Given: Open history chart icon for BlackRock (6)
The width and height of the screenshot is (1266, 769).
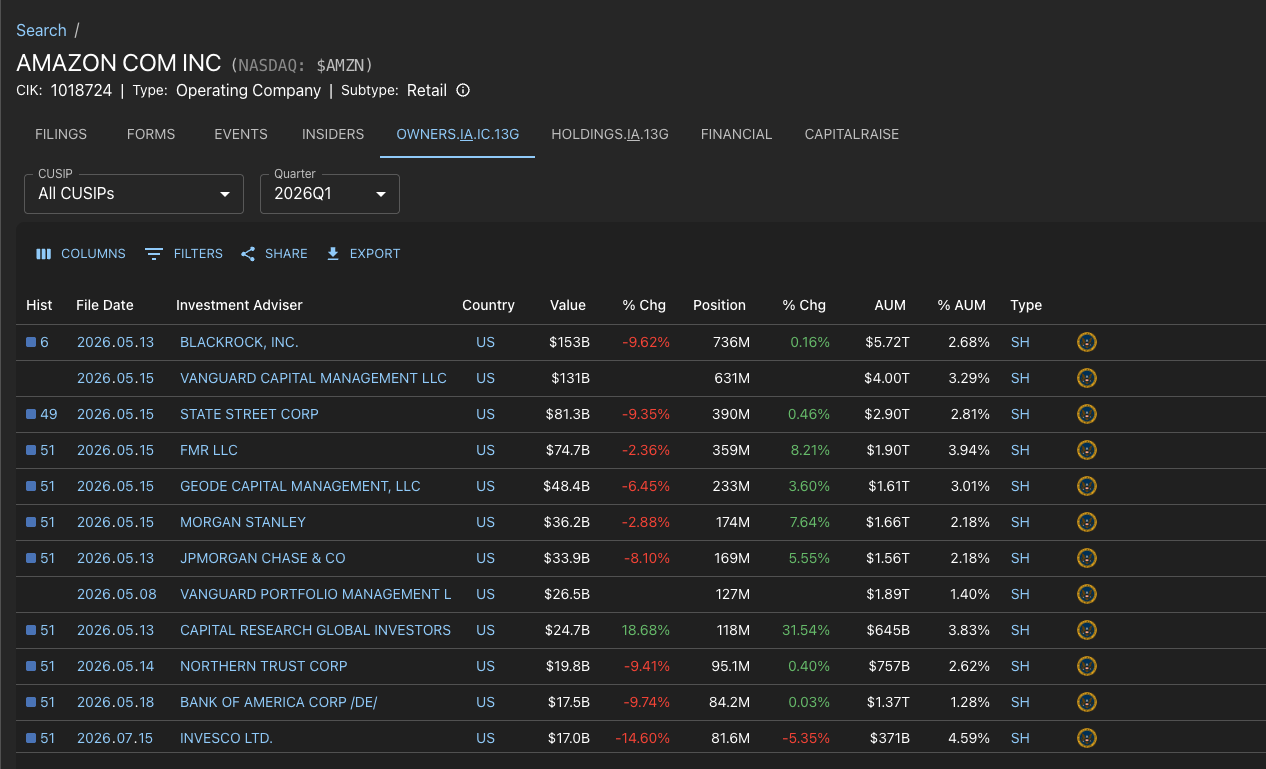Looking at the screenshot, I should click(x=31, y=342).
